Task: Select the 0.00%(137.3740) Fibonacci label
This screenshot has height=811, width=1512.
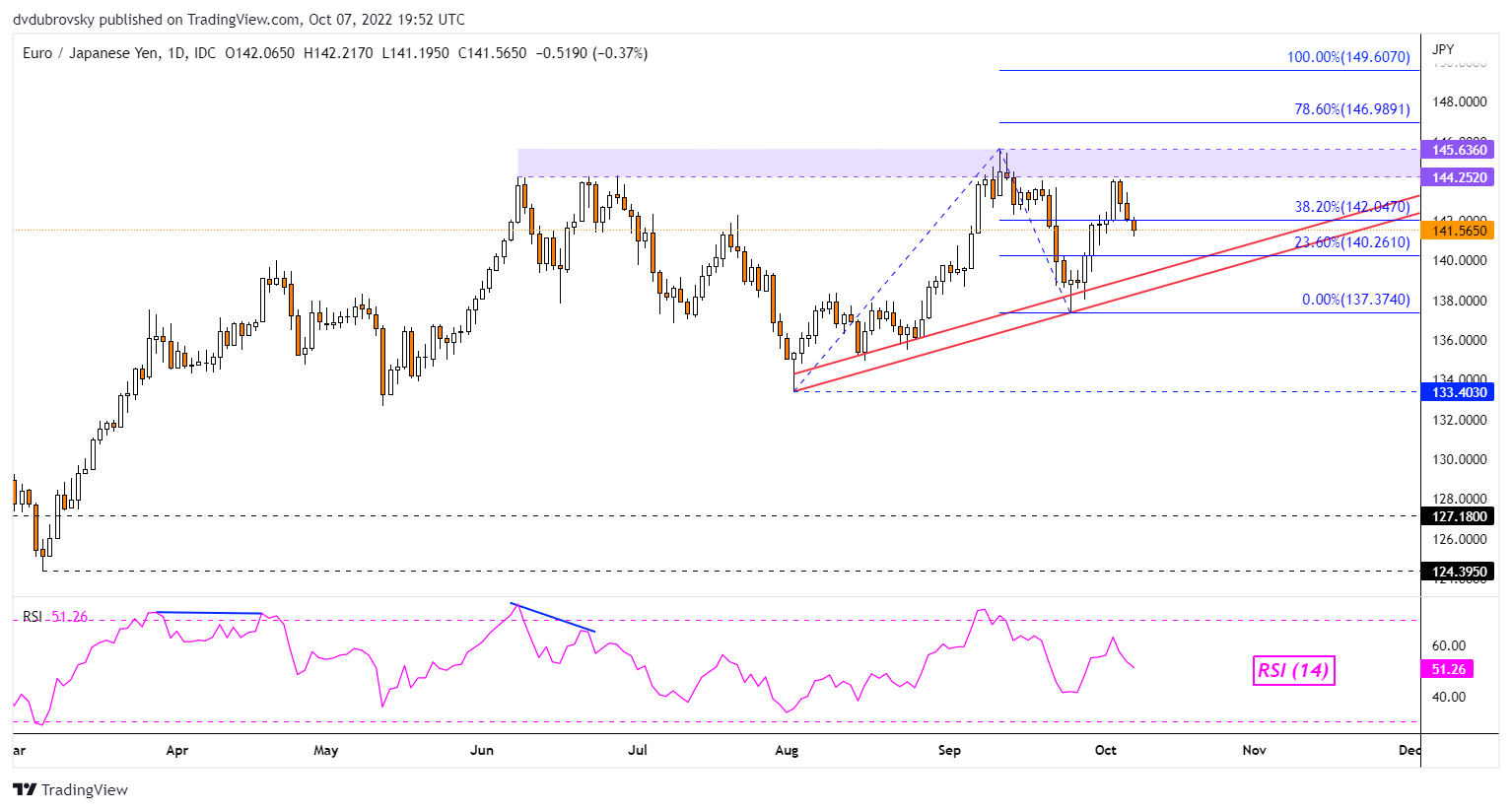Action: coord(1356,300)
